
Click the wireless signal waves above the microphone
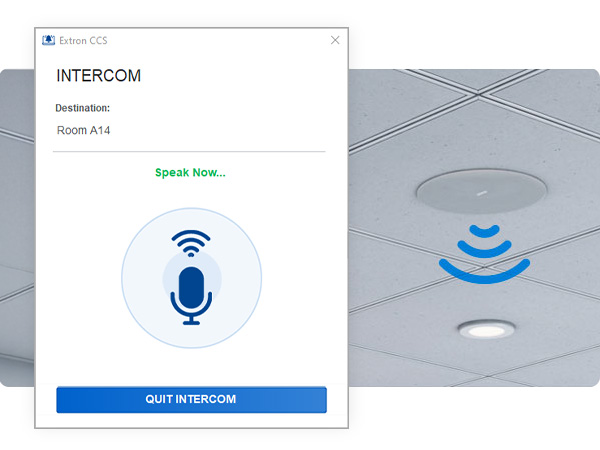pos(191,243)
